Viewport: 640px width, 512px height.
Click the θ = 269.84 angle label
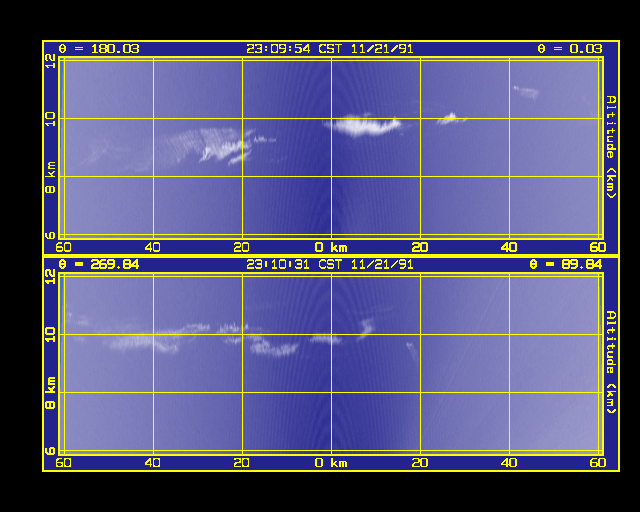click(x=99, y=265)
